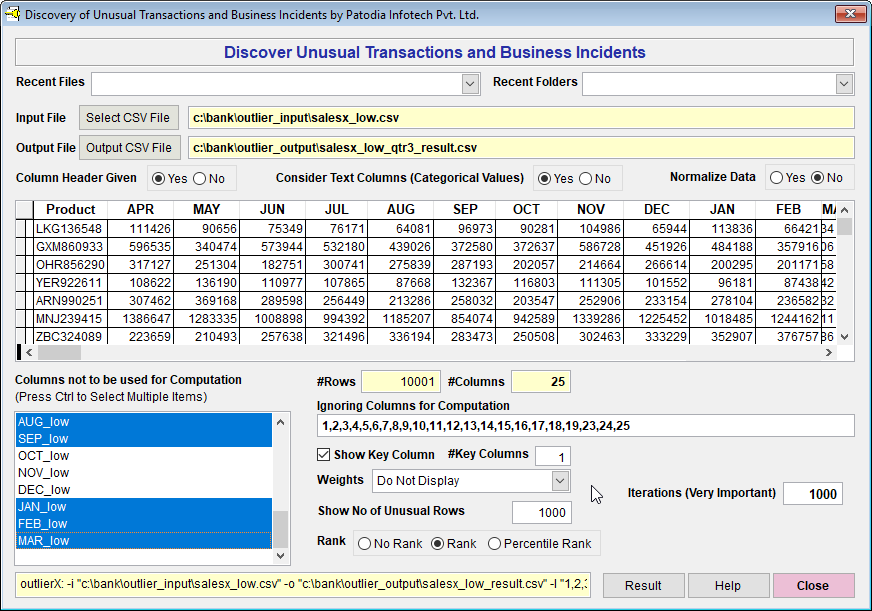Set Column Header Given to No

[x=199, y=179]
